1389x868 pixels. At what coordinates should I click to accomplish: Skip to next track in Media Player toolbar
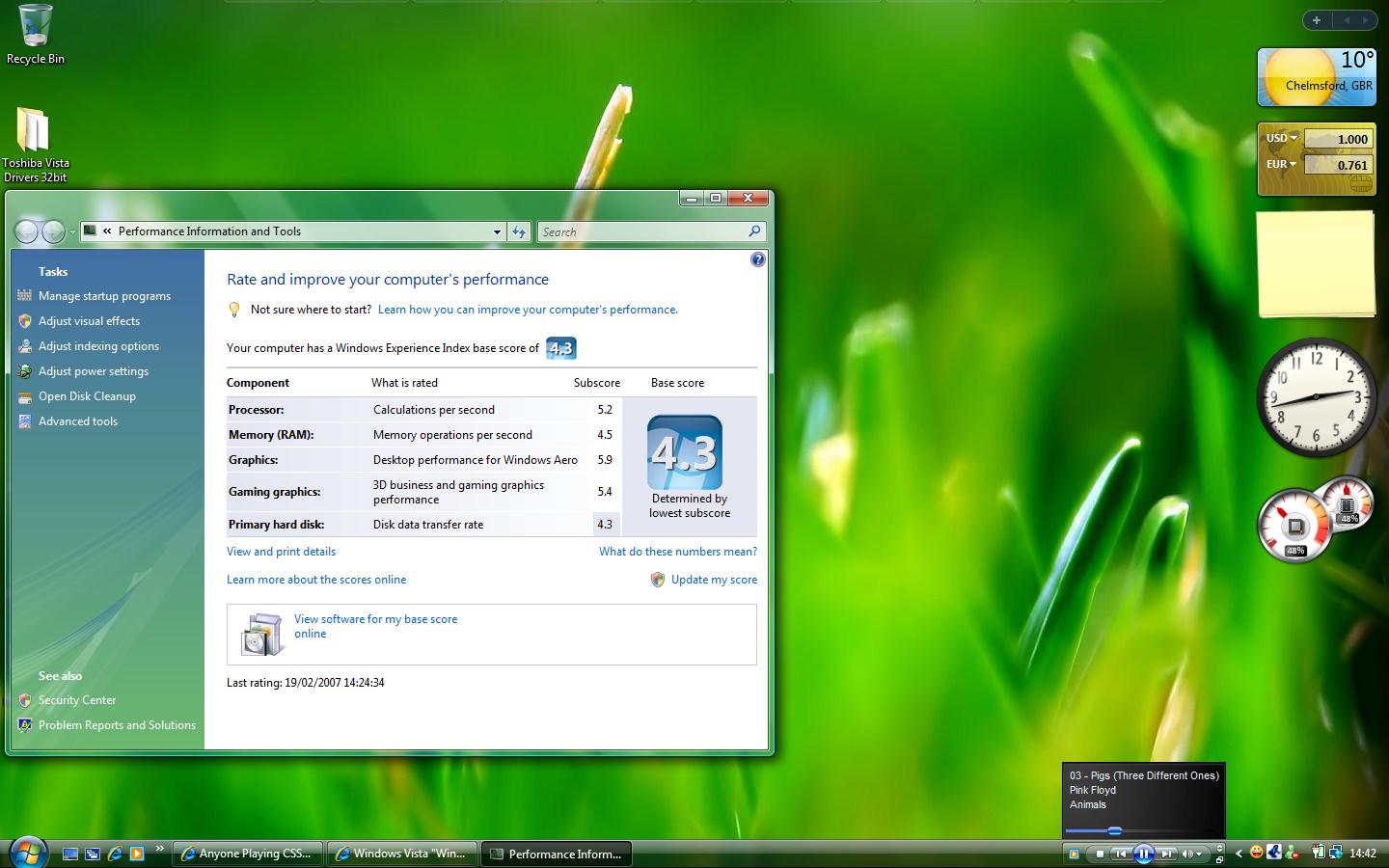coord(1166,854)
